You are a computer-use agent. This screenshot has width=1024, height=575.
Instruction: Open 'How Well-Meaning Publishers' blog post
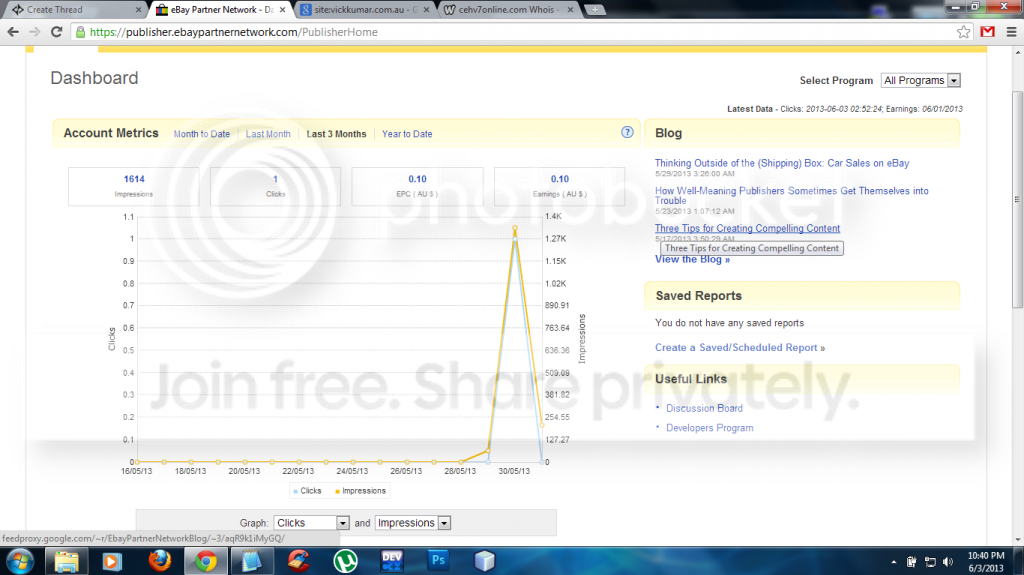point(792,195)
